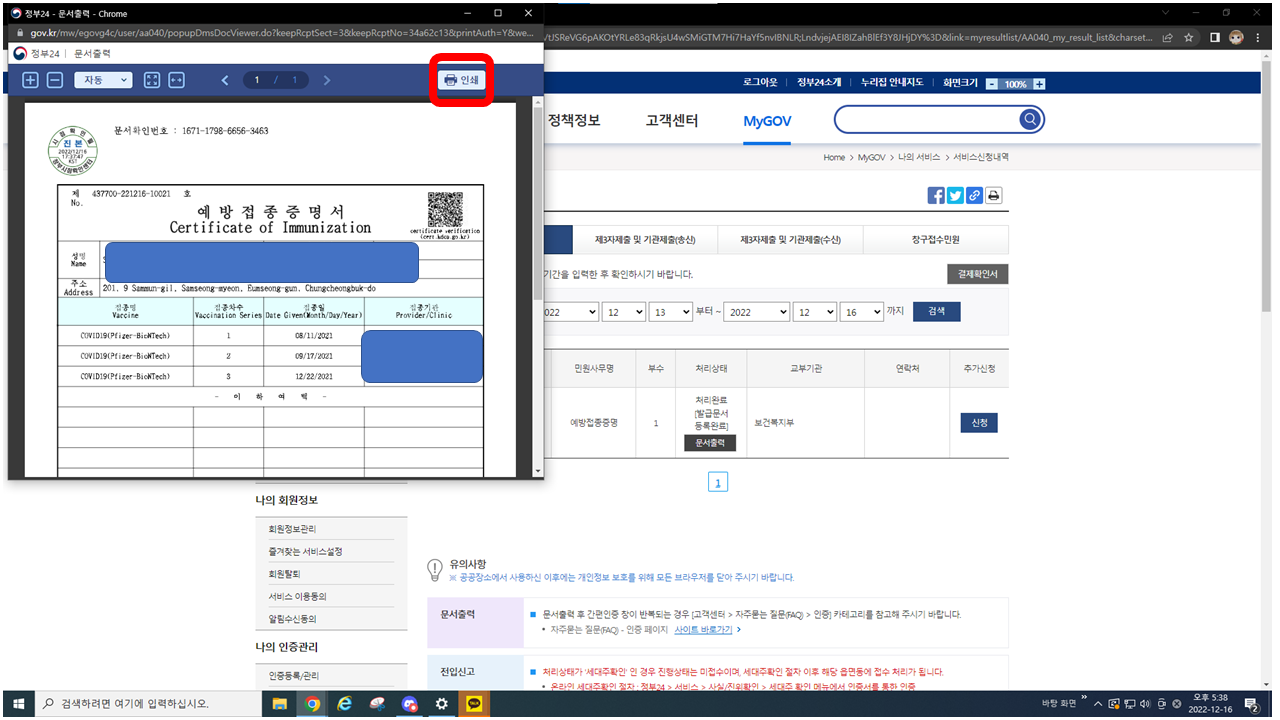1280x720 pixels.
Task: Click the fit-to-page icon in viewer toolbar
Action: click(x=152, y=80)
